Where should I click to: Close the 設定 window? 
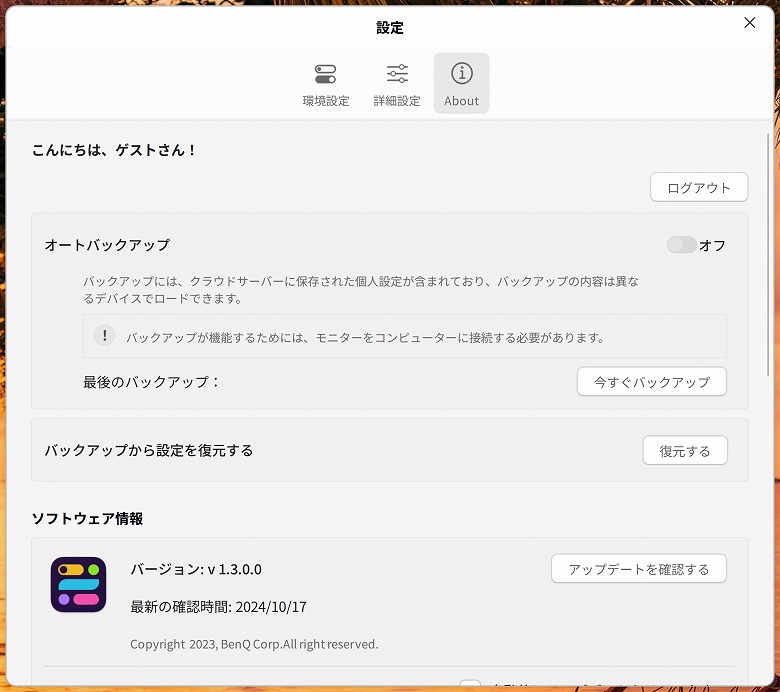(x=749, y=23)
